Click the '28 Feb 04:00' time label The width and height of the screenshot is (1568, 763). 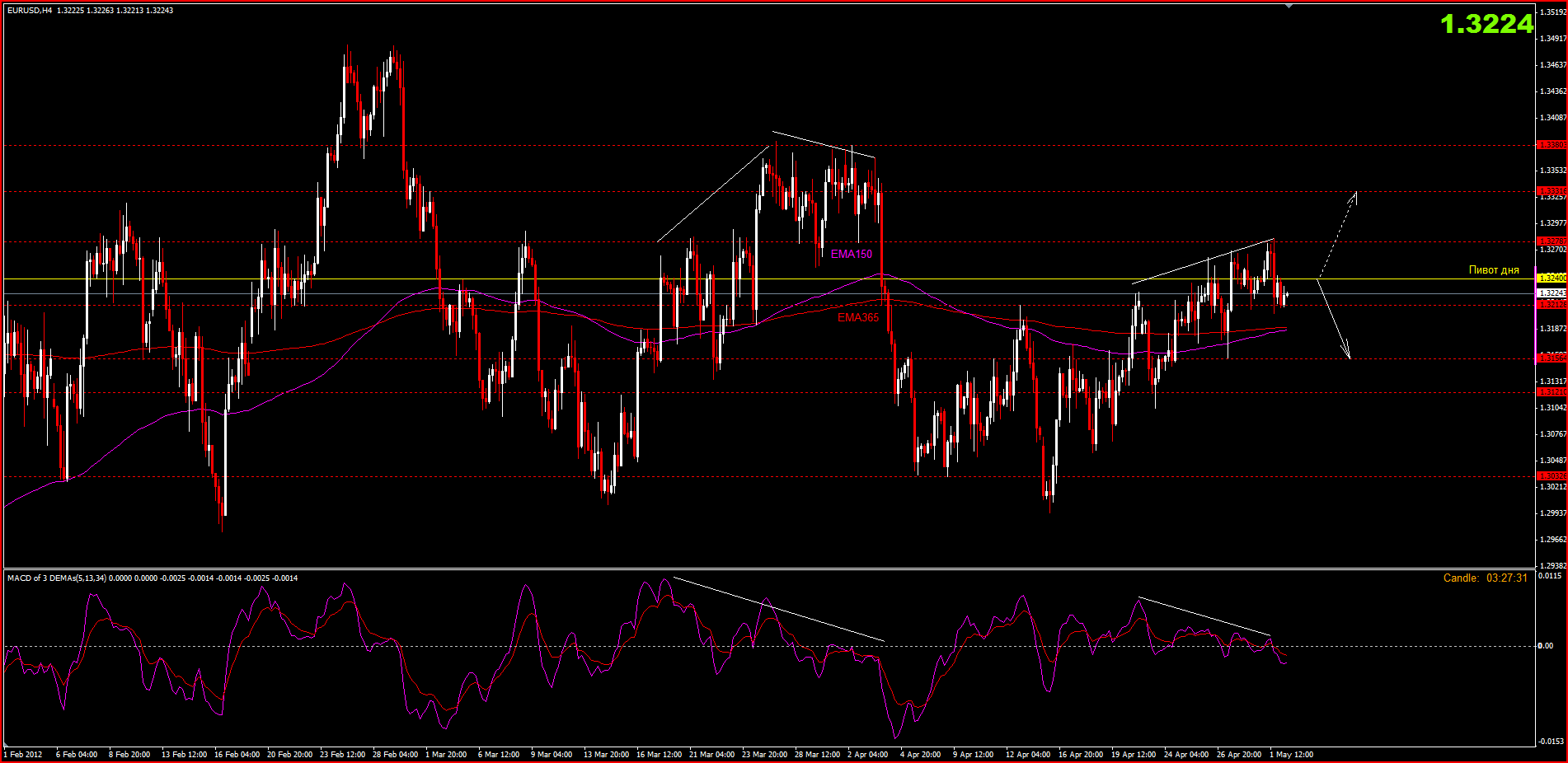396,754
